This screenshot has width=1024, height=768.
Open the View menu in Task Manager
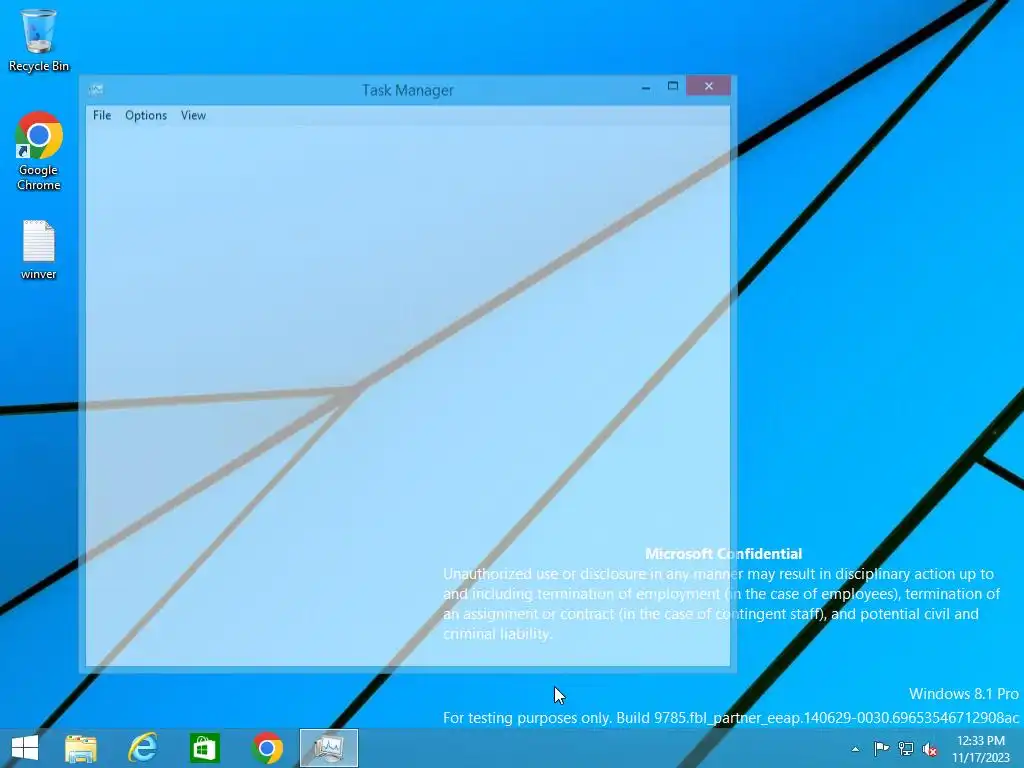click(x=193, y=116)
